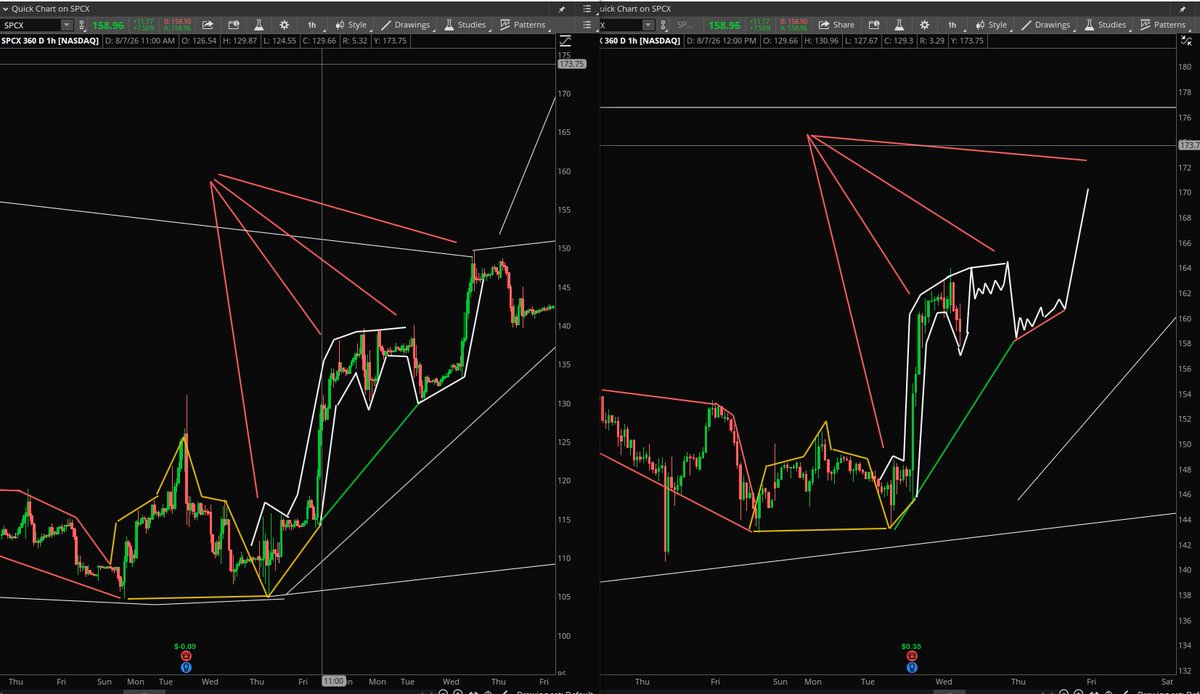Pin the left Quick Chart window
The width and height of the screenshot is (1200, 694).
click(x=562, y=9)
